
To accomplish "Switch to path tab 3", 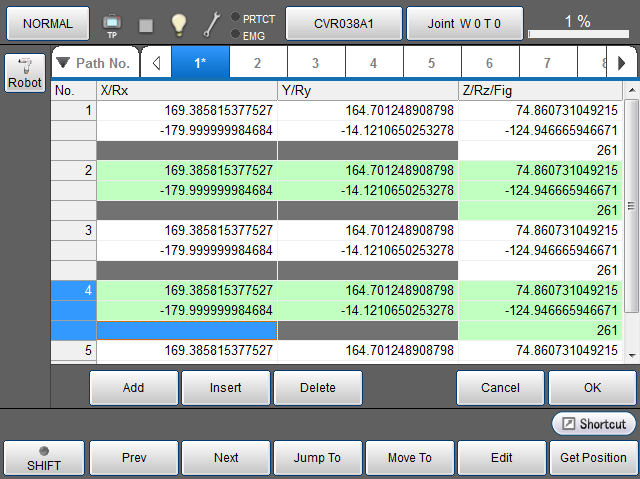I will tap(315, 63).
